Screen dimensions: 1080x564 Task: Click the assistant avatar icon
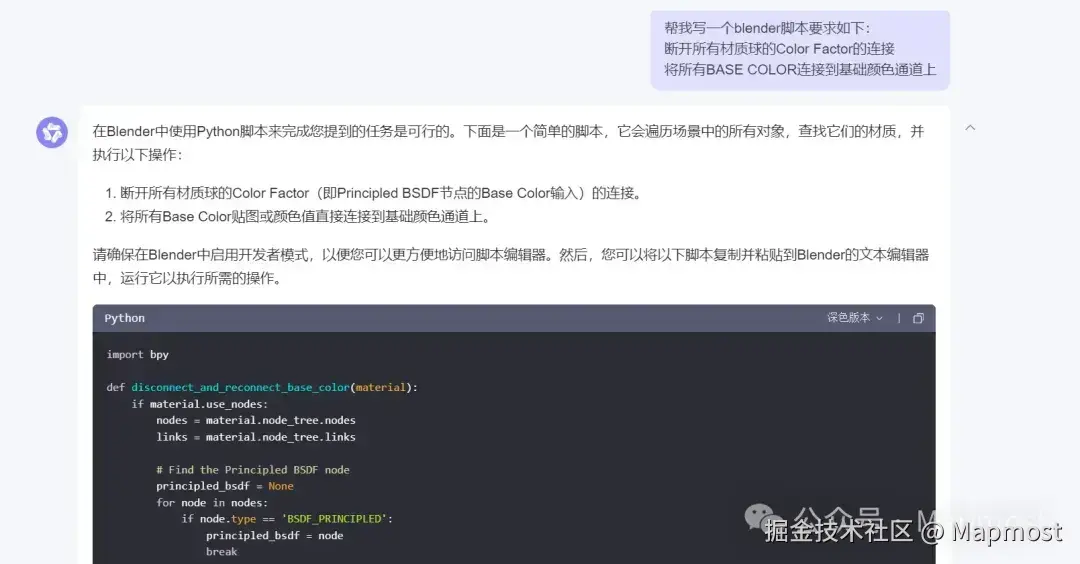click(x=52, y=132)
